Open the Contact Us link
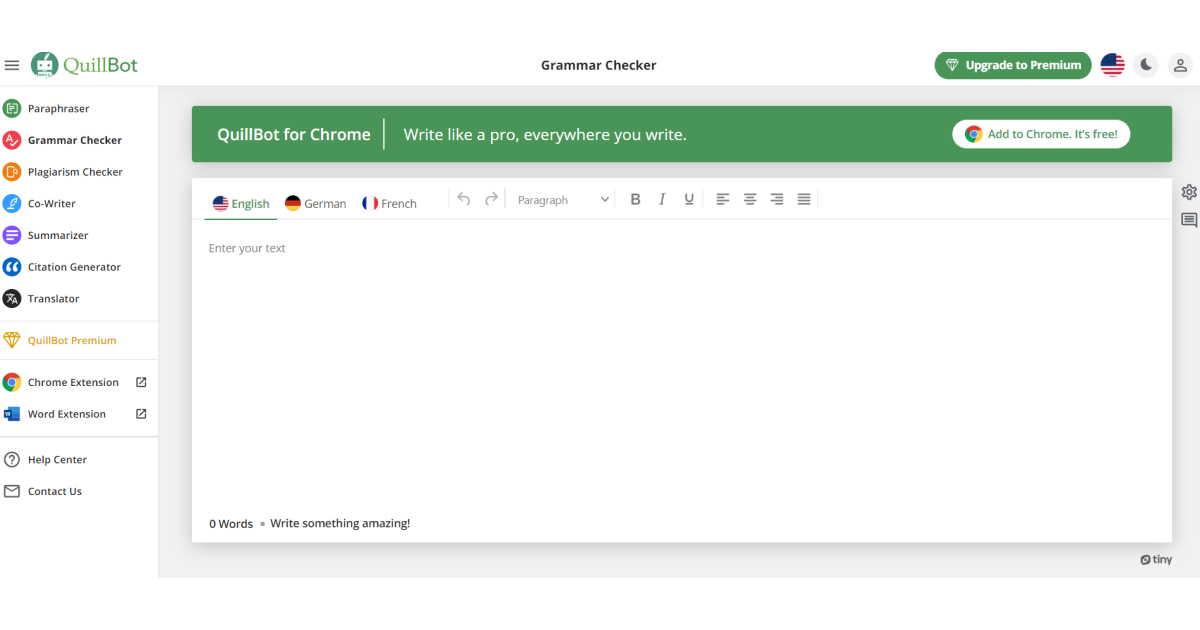 [x=55, y=491]
